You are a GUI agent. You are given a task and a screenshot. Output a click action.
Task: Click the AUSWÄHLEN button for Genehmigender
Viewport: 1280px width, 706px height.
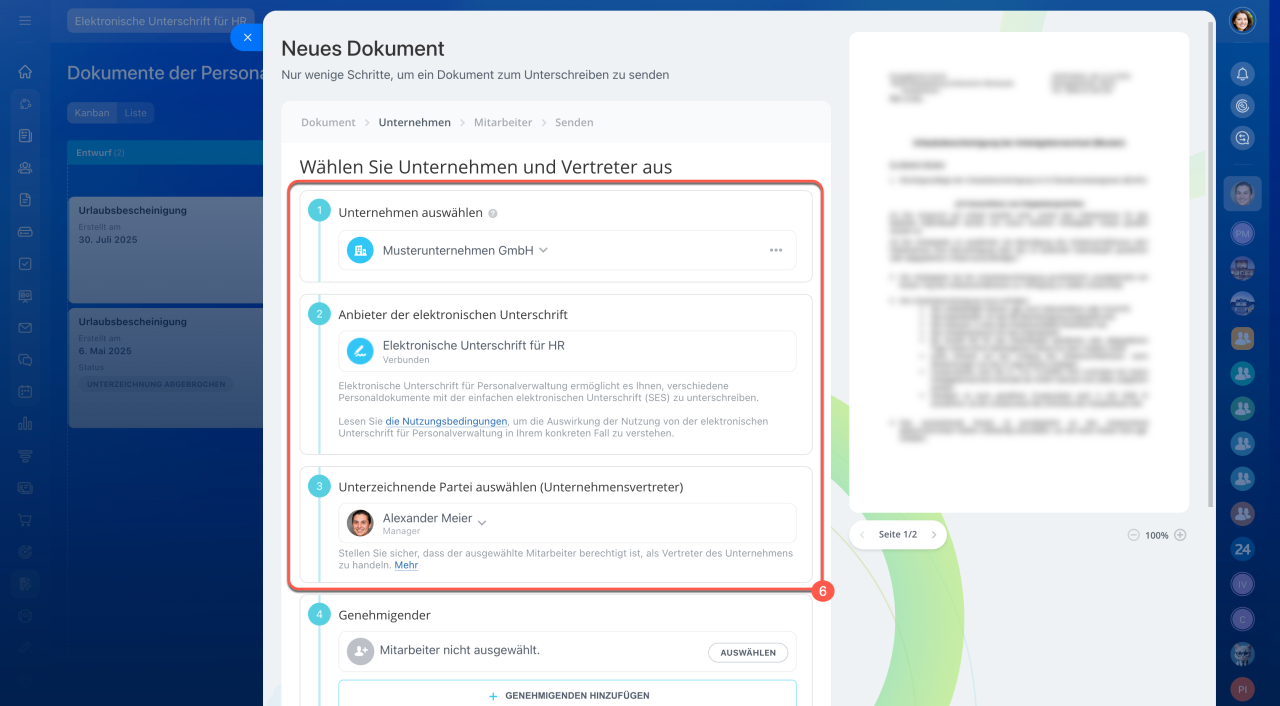point(748,652)
